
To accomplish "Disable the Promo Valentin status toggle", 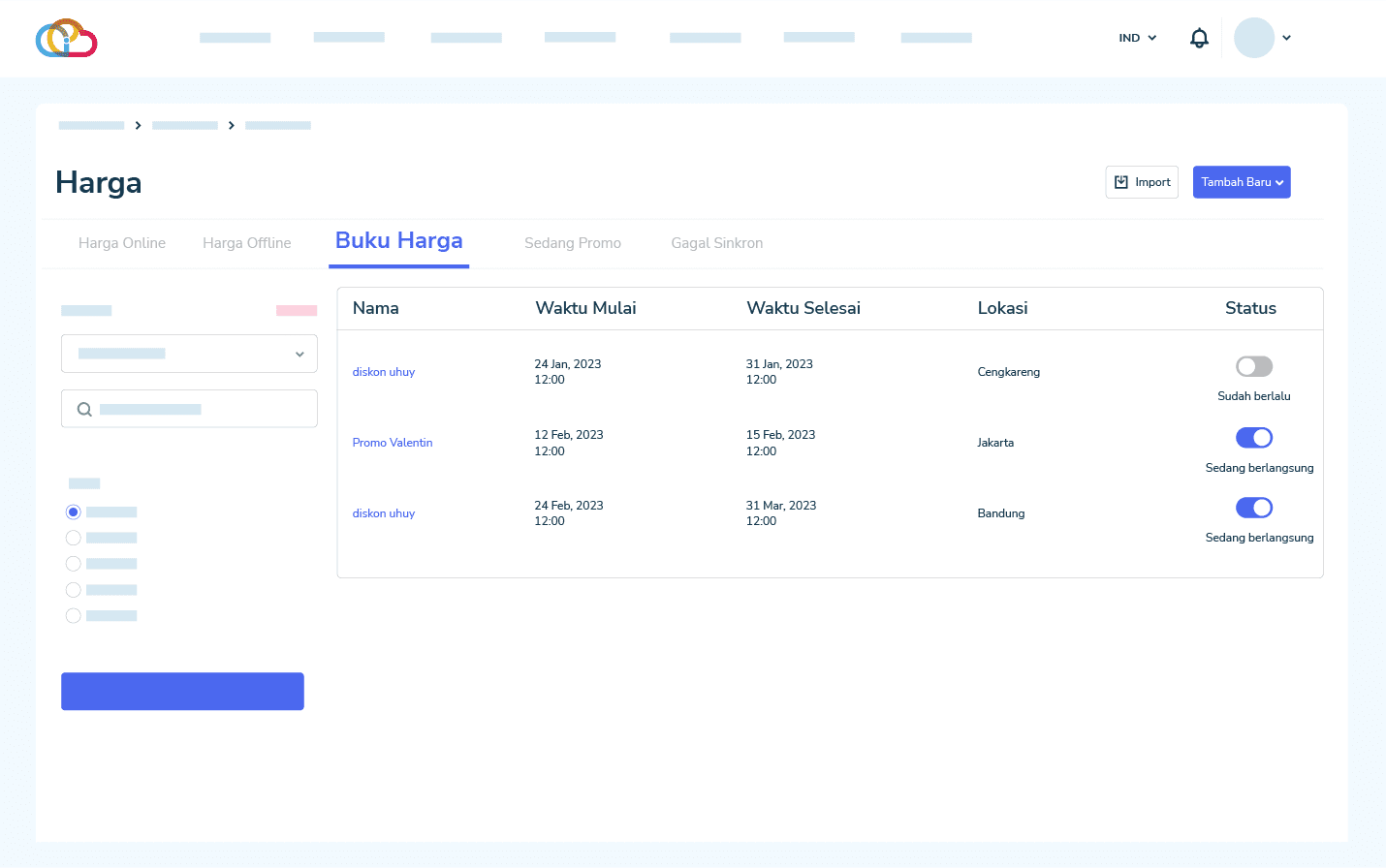I will (1253, 438).
